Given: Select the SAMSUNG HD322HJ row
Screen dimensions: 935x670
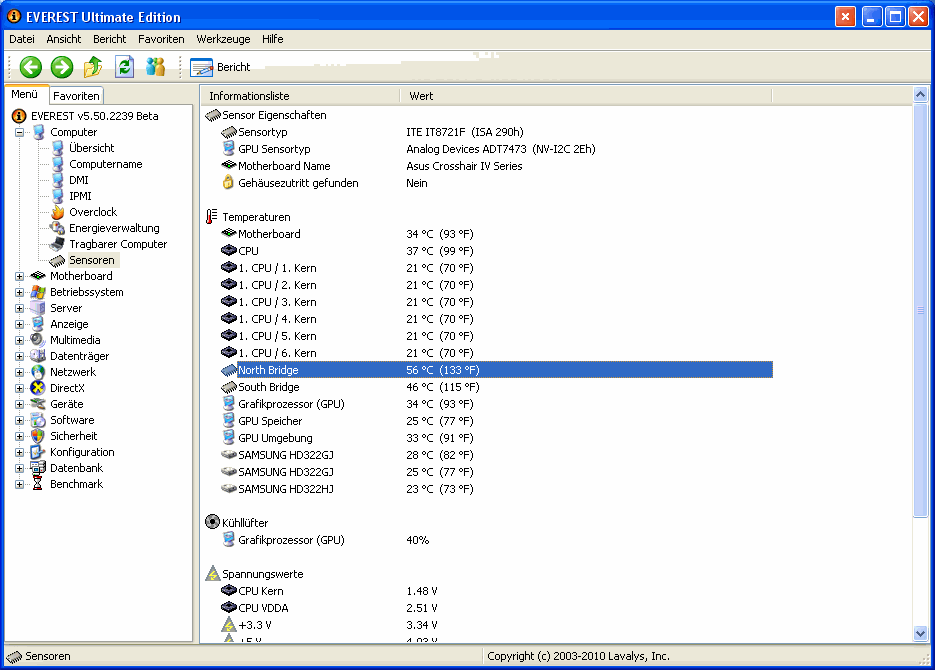Looking at the screenshot, I should (496, 489).
